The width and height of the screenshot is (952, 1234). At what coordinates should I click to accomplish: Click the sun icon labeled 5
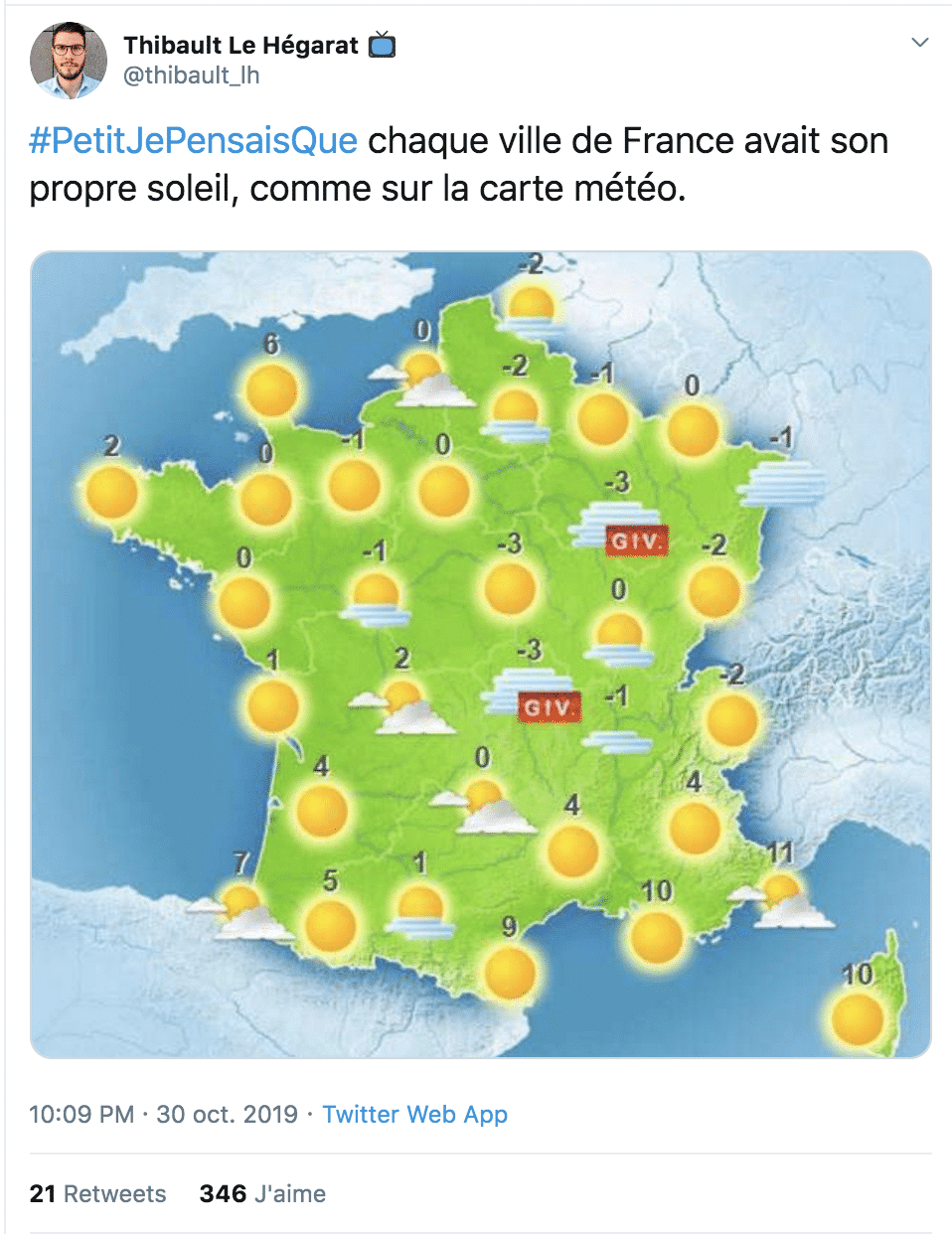click(x=330, y=926)
